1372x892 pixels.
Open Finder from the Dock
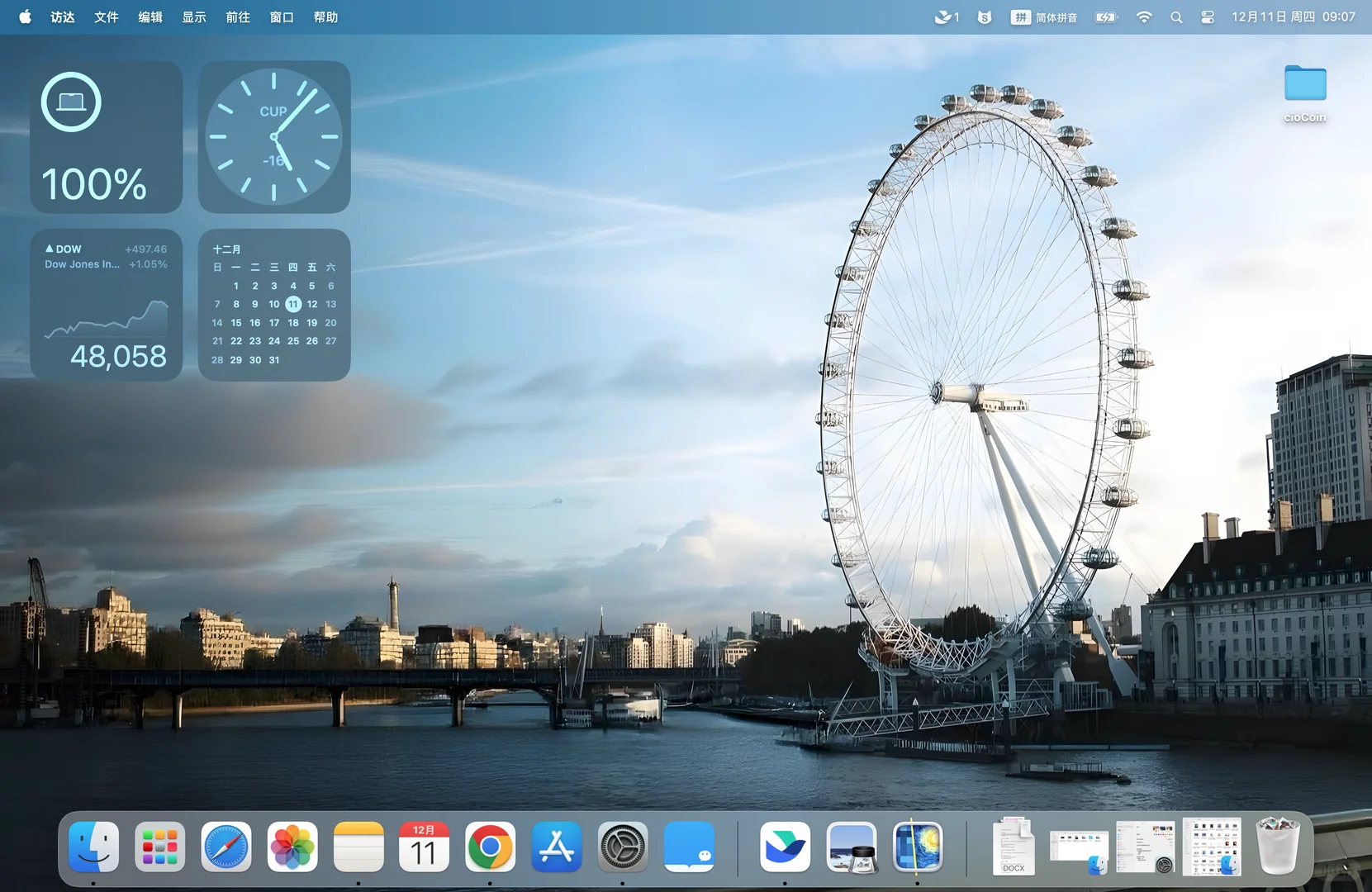pos(93,847)
